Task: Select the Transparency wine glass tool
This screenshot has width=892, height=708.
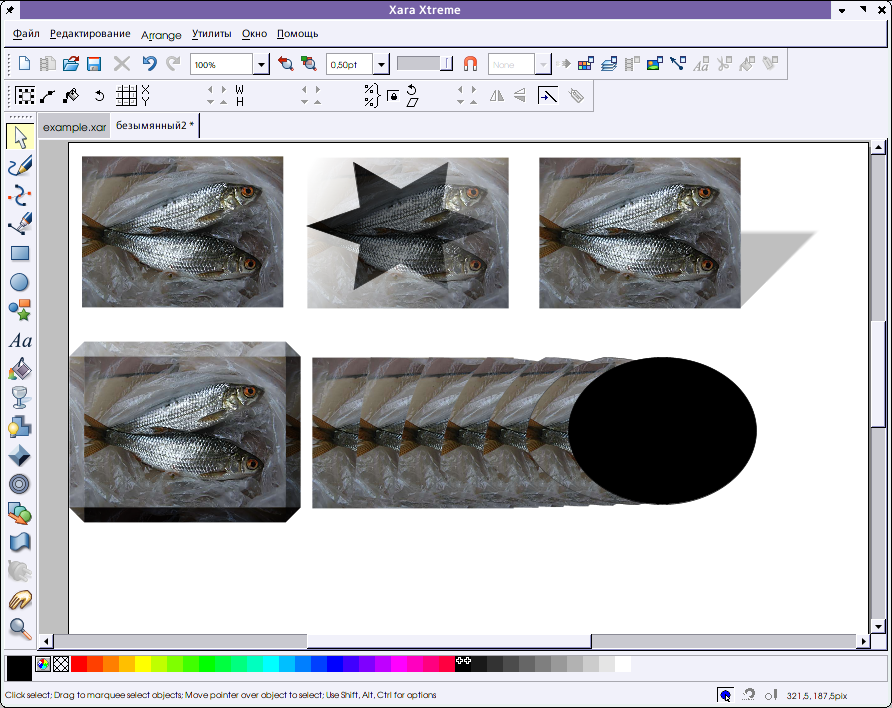Action: (x=19, y=398)
